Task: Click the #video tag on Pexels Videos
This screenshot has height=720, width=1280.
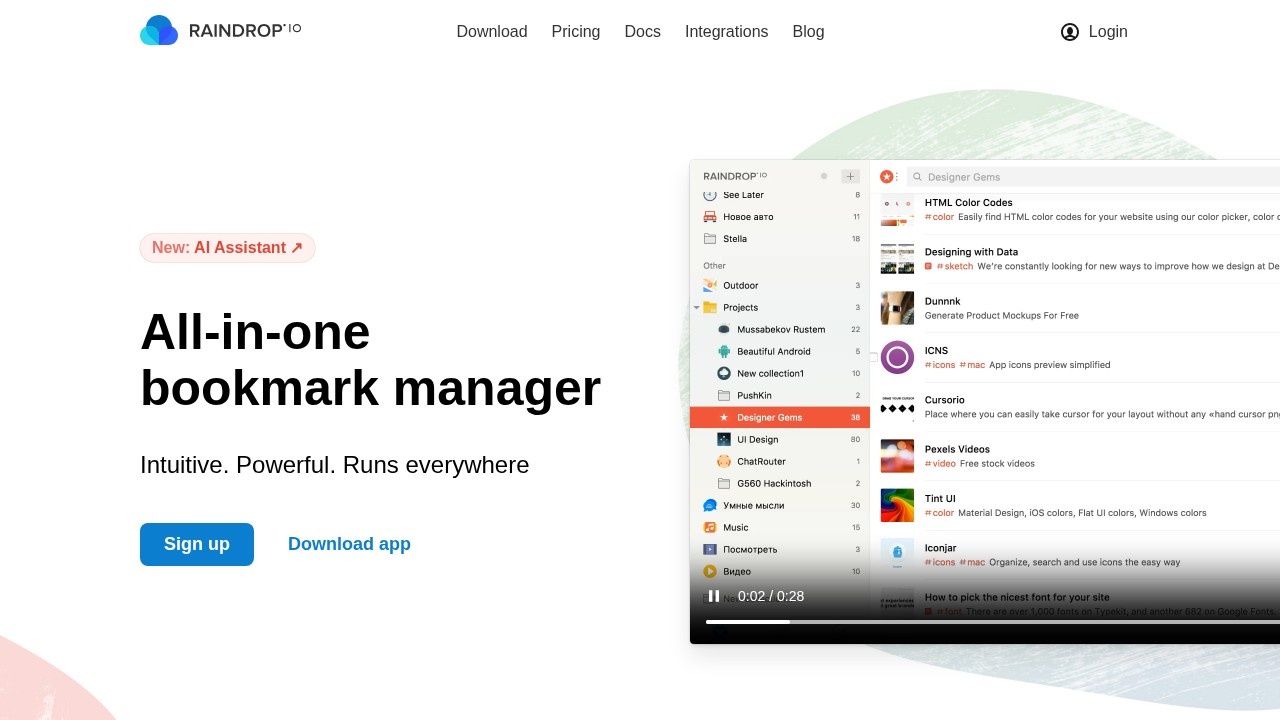Action: pyautogui.click(x=940, y=463)
